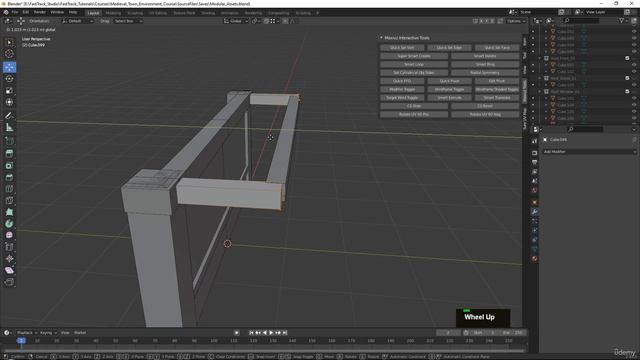Toggle proportional editing
Image resolution: width=640 pixels, height=360 pixels.
point(285,21)
